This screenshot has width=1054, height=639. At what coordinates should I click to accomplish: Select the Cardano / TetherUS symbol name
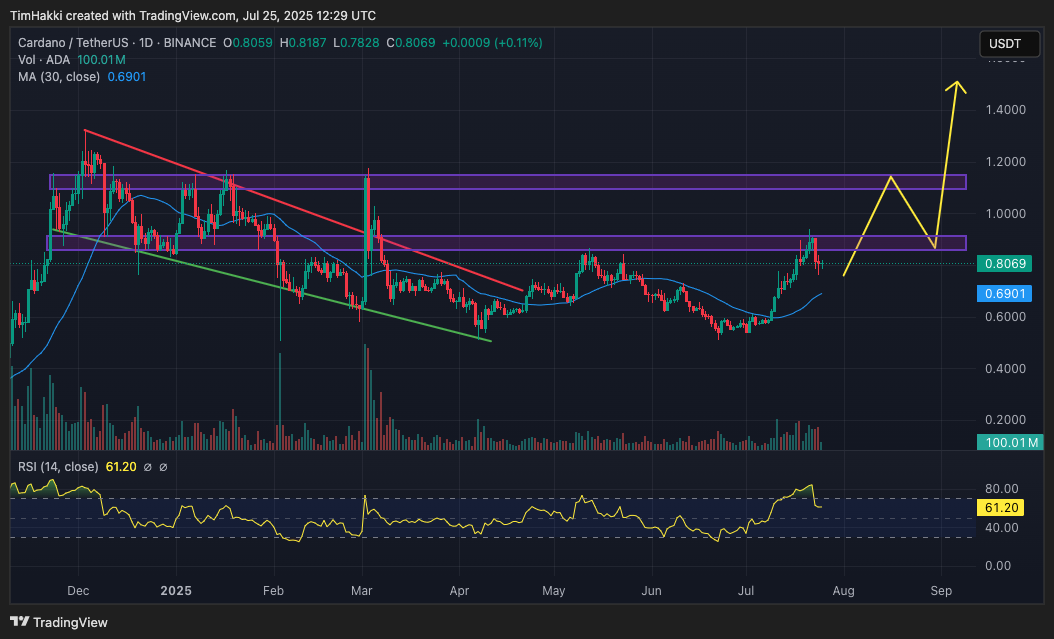(77, 43)
